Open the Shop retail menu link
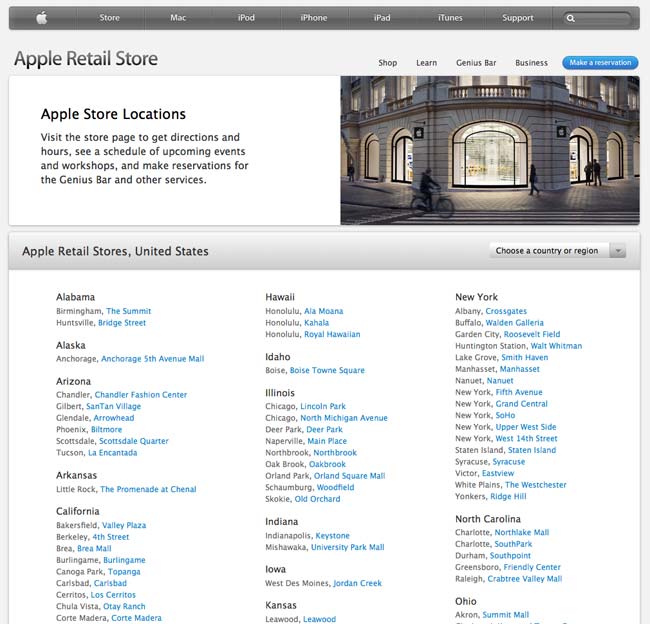This screenshot has width=650, height=624. pos(388,63)
